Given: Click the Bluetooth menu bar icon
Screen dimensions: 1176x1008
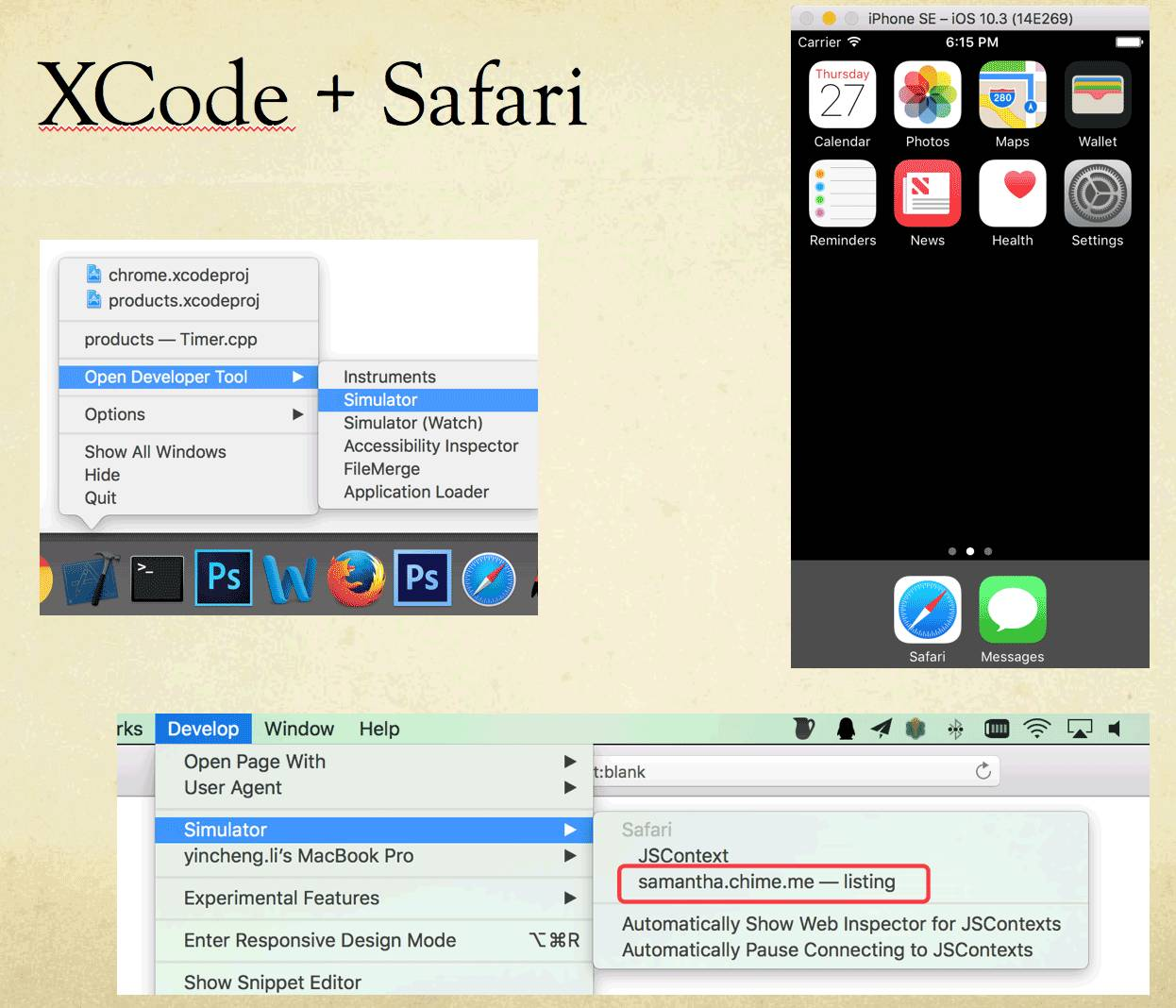Looking at the screenshot, I should pyautogui.click(x=955, y=728).
